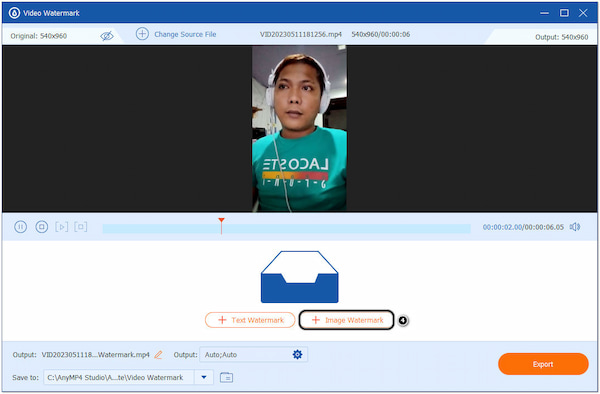
Task: Set clip start point bracket icon
Action: [x=62, y=227]
